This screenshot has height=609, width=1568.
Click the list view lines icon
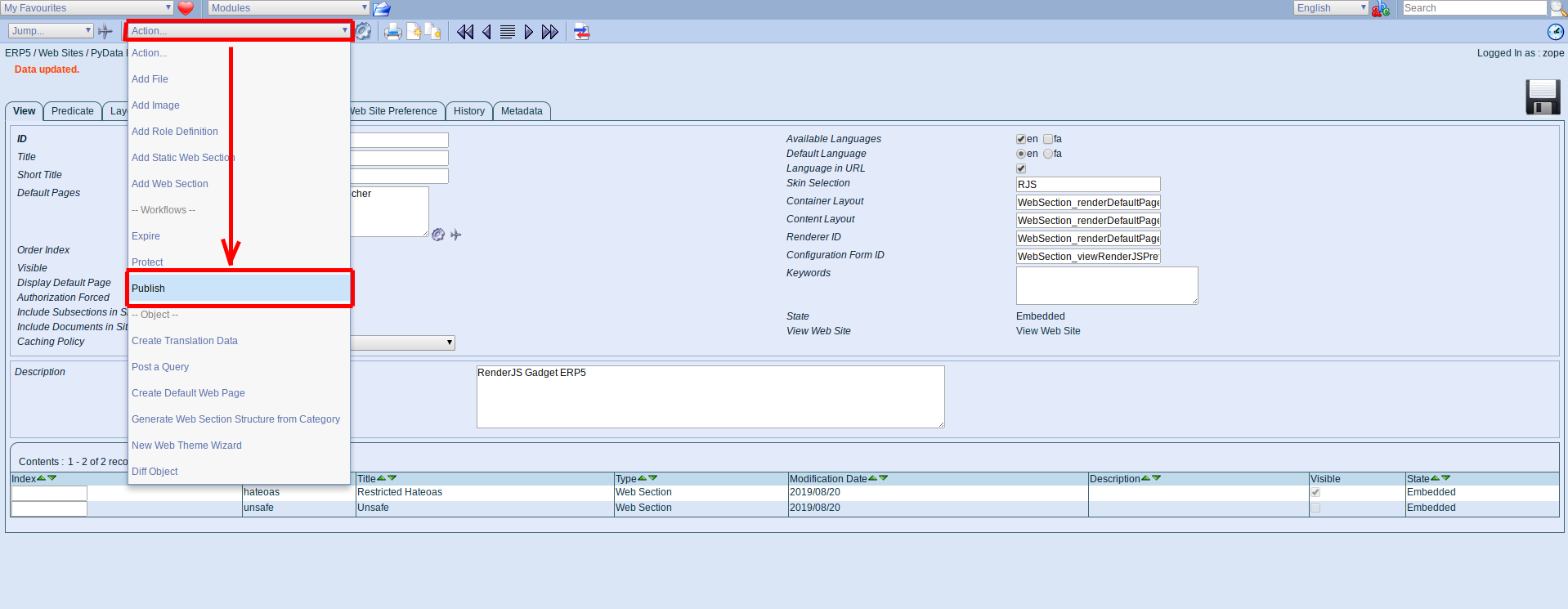pos(508,32)
